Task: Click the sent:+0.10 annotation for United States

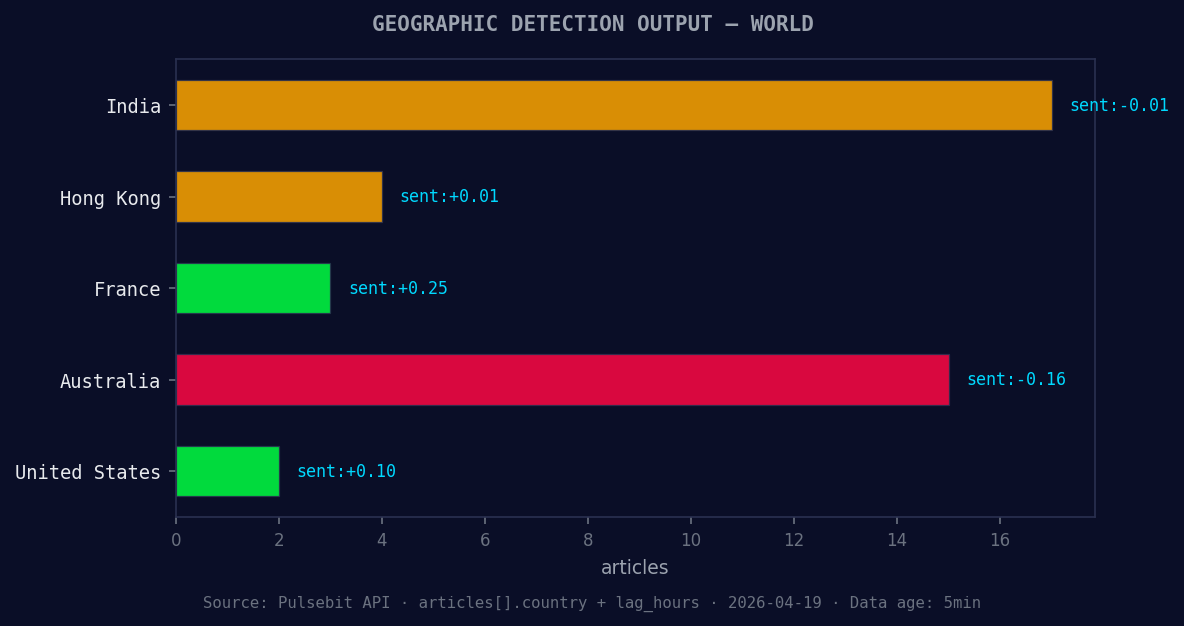Action: (x=346, y=471)
